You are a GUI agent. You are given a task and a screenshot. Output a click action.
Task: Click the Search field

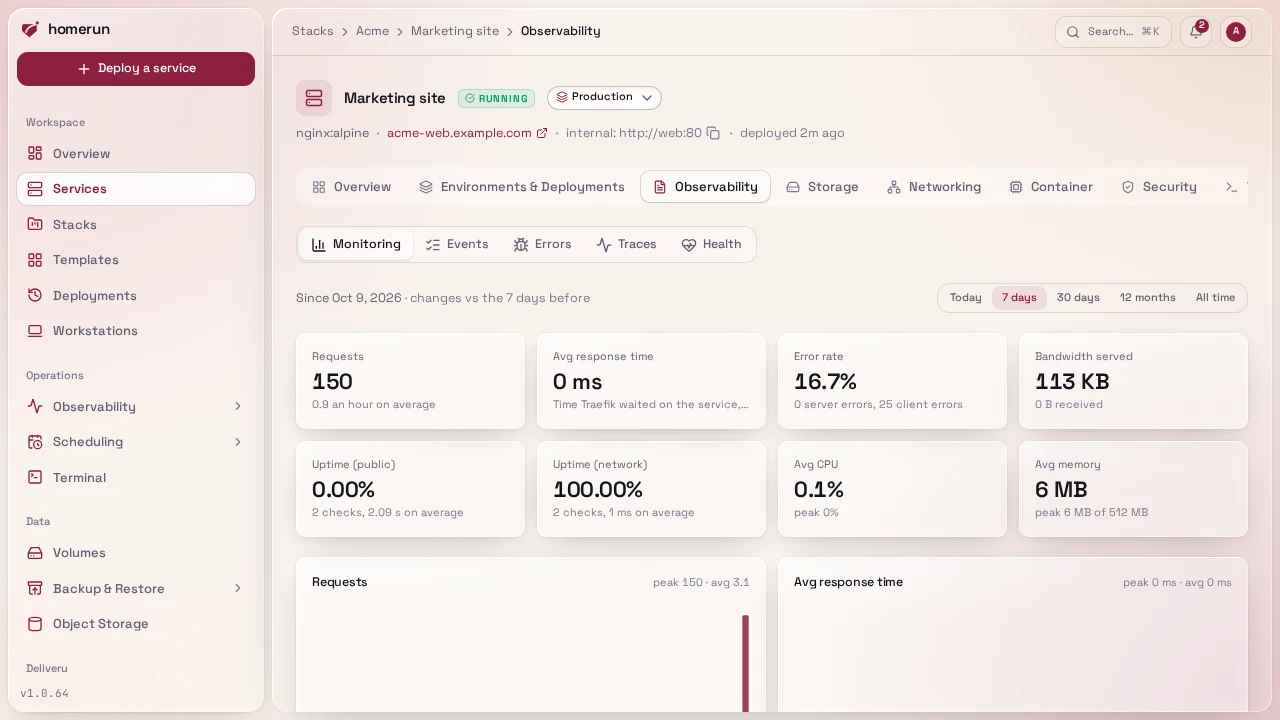(1113, 32)
